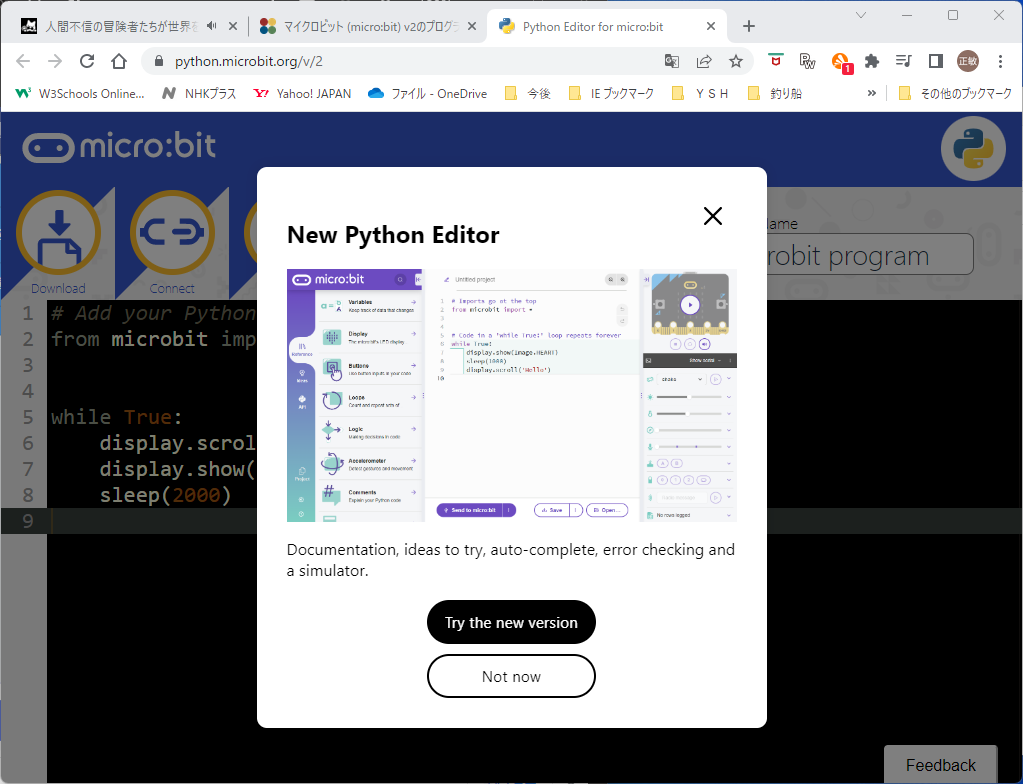Open その他のブックマーク folder

(x=955, y=94)
